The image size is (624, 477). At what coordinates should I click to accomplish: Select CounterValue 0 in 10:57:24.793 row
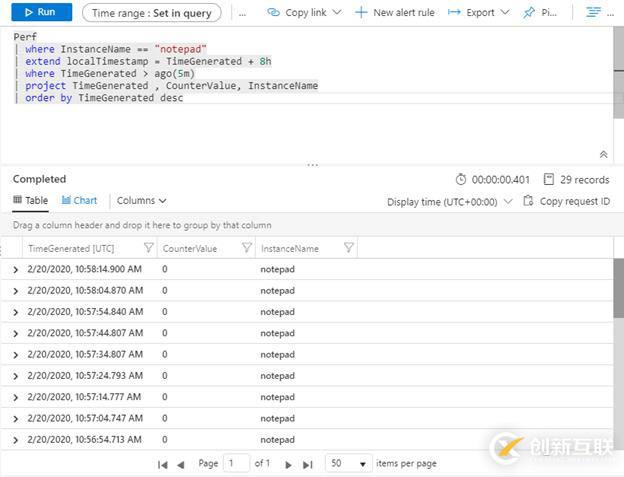[165, 376]
